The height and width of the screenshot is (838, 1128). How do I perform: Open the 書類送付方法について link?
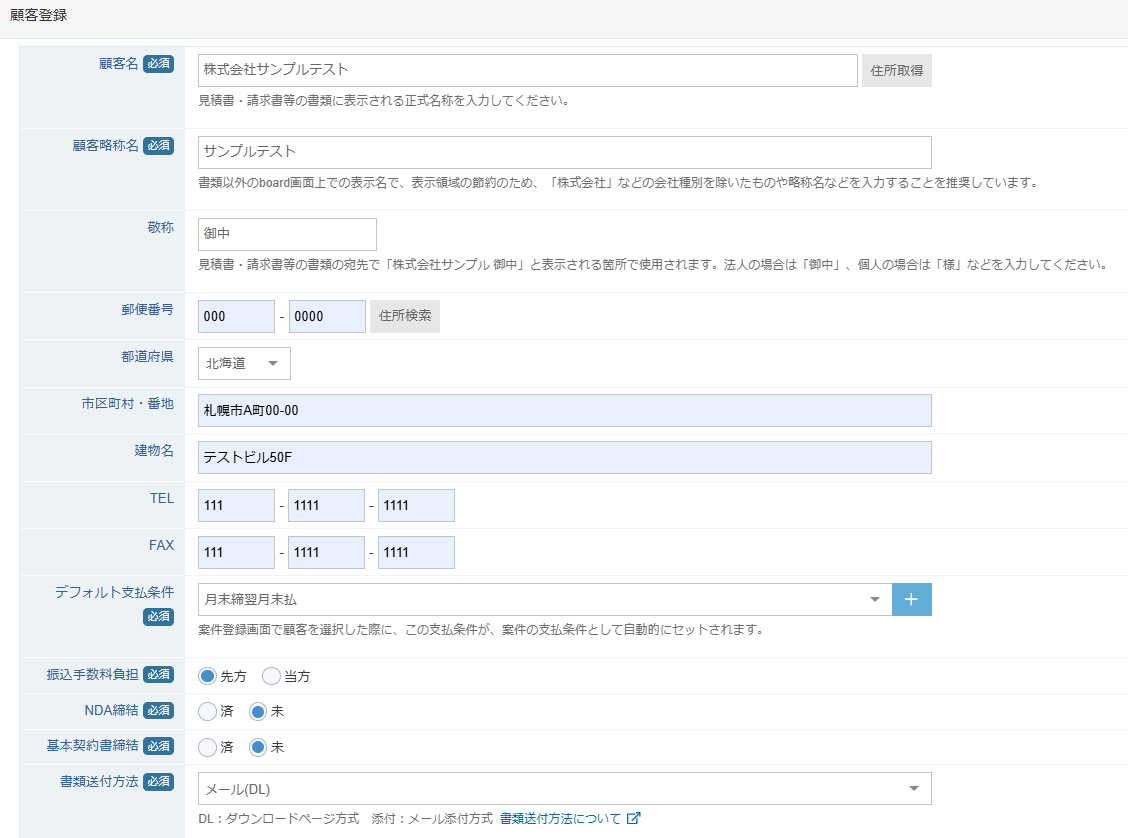point(560,818)
